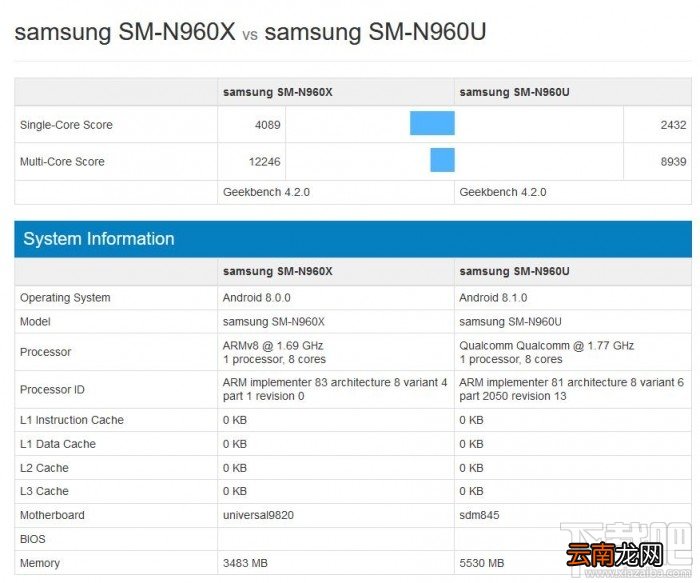Click Model row label
700x583 pixels.
(x=35, y=322)
